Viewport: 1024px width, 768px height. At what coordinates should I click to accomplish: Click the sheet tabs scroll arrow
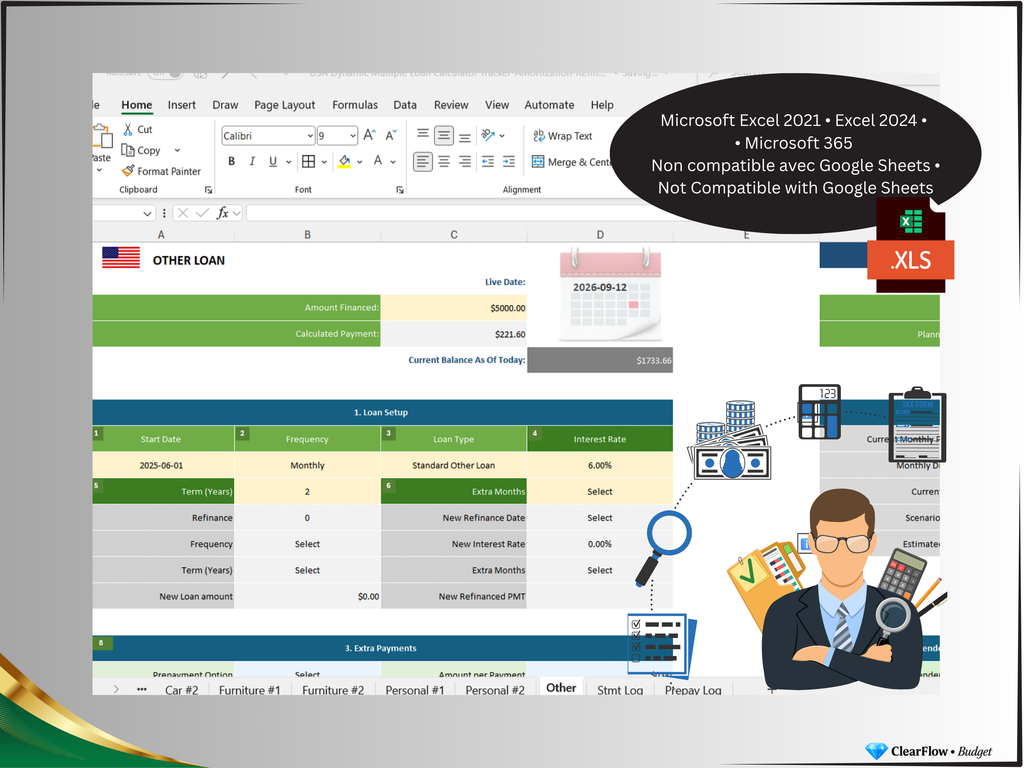[x=116, y=689]
